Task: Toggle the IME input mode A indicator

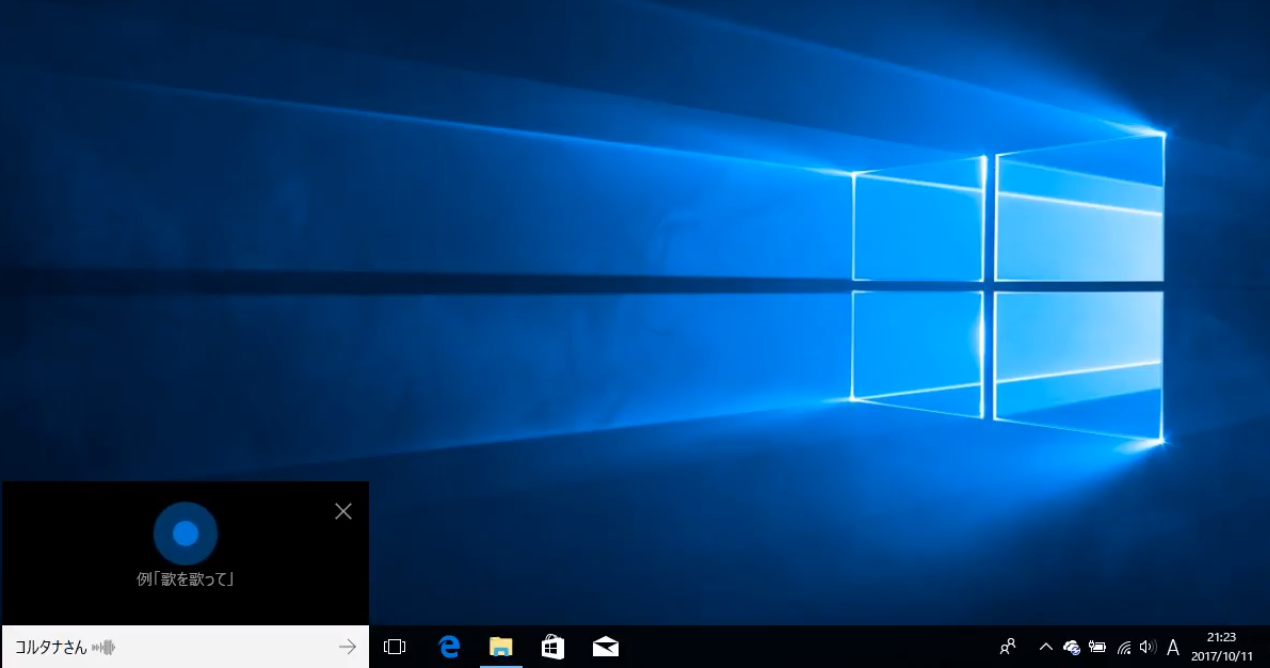Action: tap(1173, 647)
